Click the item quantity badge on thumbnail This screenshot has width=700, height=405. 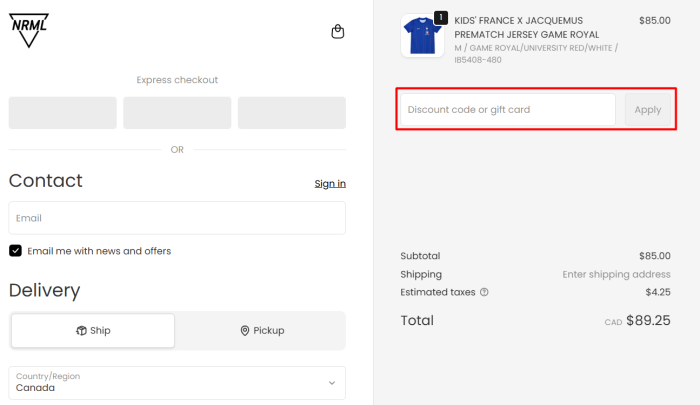441,17
